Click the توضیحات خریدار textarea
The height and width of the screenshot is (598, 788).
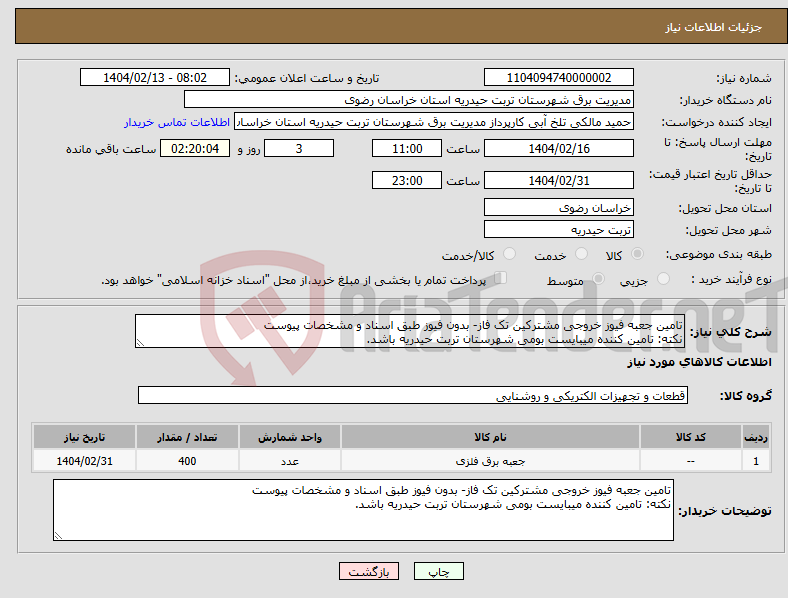363,510
